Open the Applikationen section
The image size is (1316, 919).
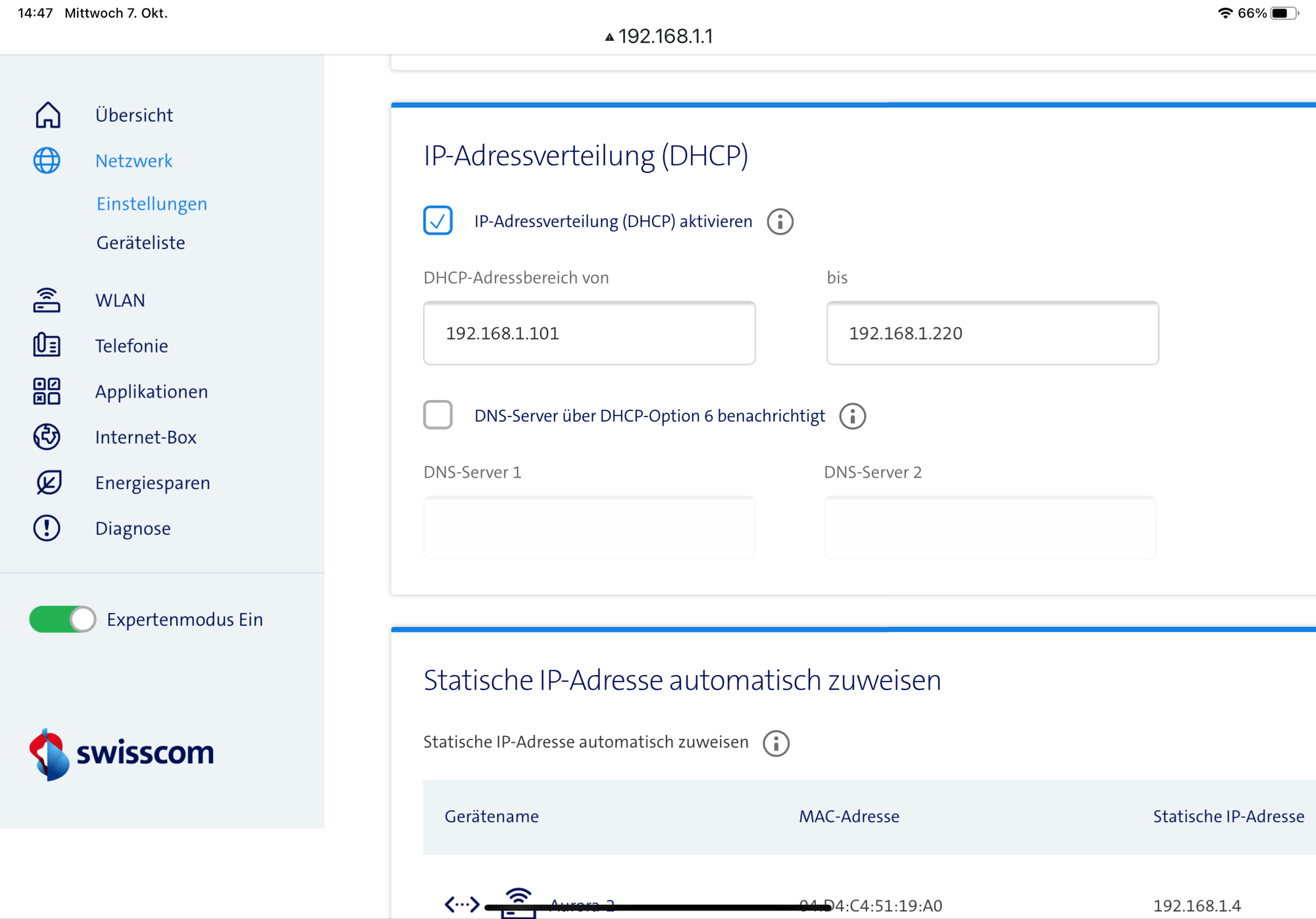pyautogui.click(x=151, y=391)
